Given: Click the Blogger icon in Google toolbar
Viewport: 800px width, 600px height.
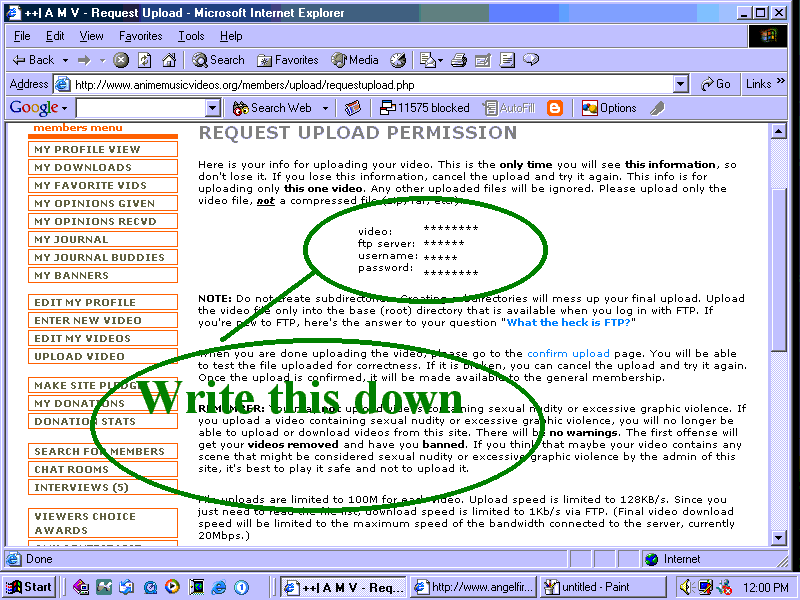Looking at the screenshot, I should 555,108.
